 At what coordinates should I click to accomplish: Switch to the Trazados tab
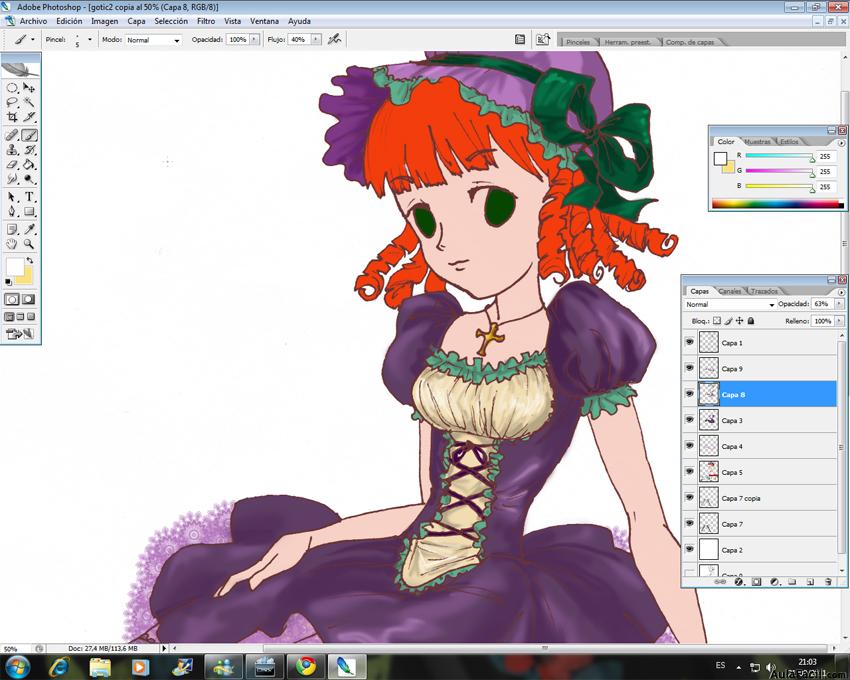pyautogui.click(x=764, y=291)
